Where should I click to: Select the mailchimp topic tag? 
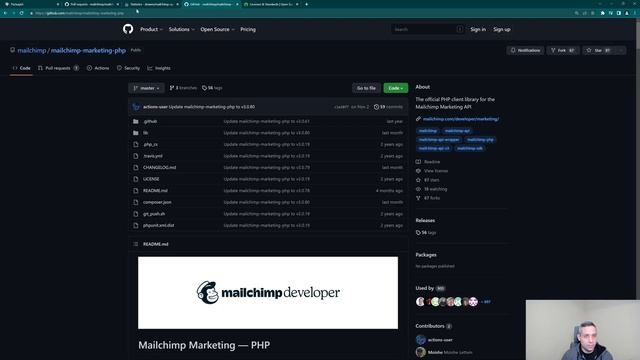(428, 131)
